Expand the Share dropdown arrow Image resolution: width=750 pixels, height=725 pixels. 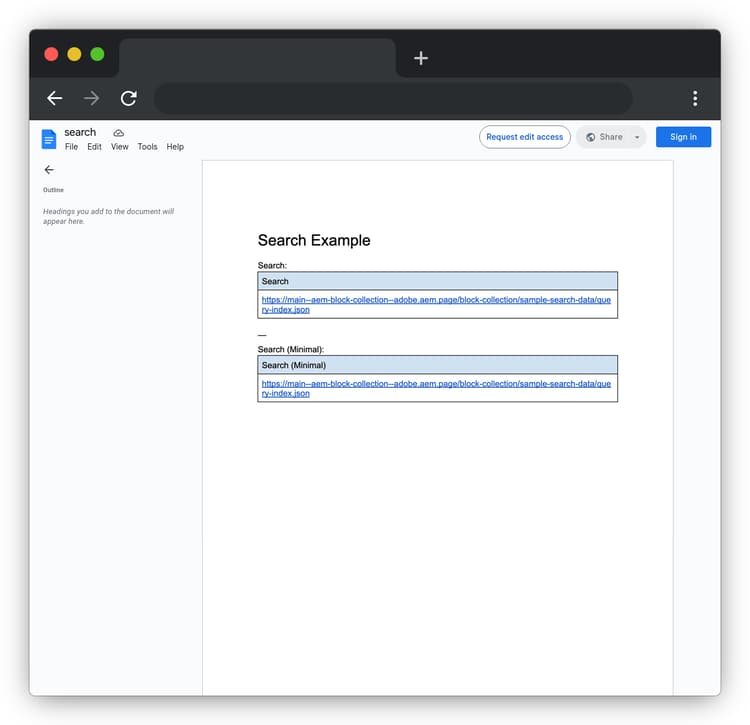point(637,137)
